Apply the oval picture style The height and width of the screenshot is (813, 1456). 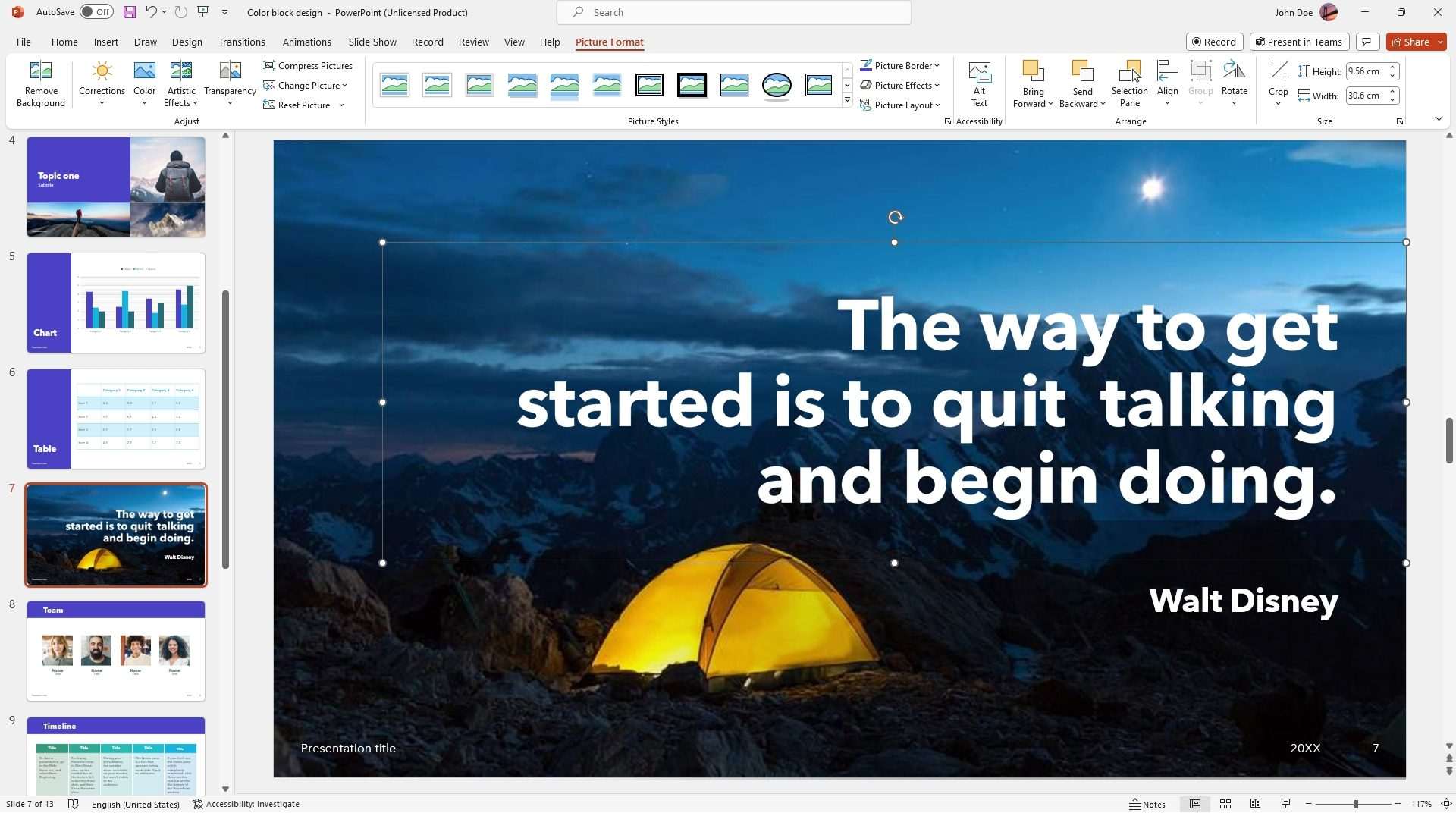point(777,85)
